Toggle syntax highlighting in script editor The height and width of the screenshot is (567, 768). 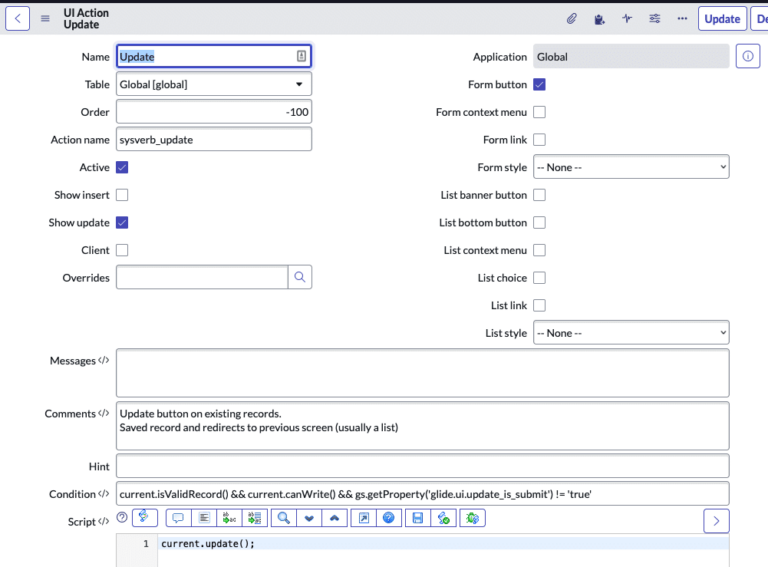point(144,517)
